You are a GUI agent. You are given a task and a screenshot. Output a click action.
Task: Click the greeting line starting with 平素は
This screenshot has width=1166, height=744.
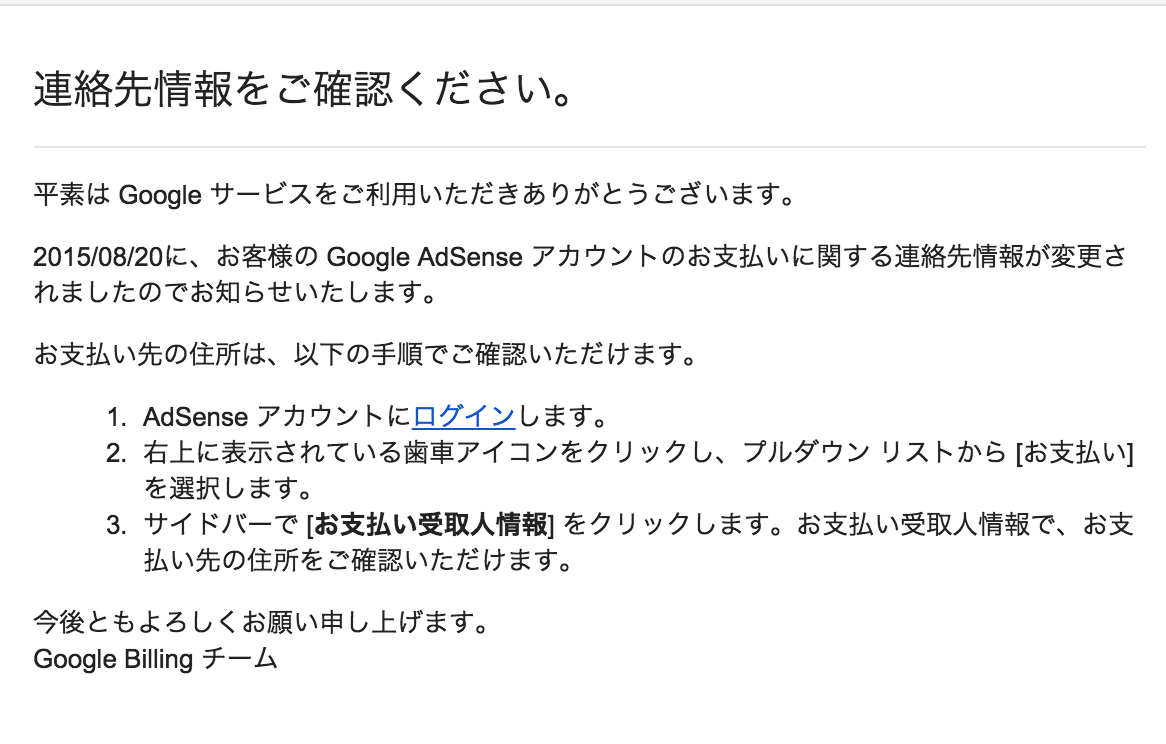(x=415, y=195)
